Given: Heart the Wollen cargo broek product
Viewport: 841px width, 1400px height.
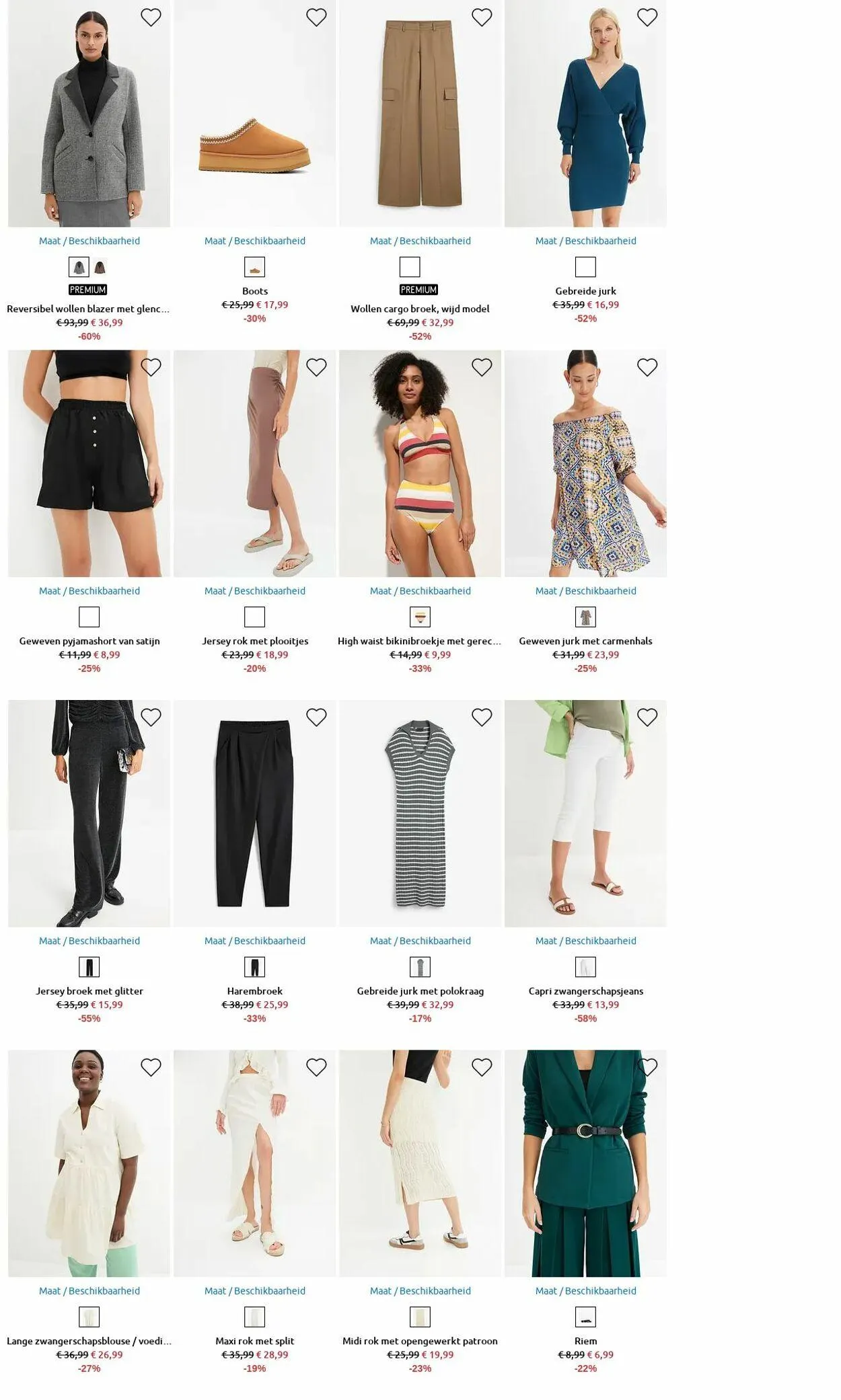Looking at the screenshot, I should pyautogui.click(x=482, y=17).
